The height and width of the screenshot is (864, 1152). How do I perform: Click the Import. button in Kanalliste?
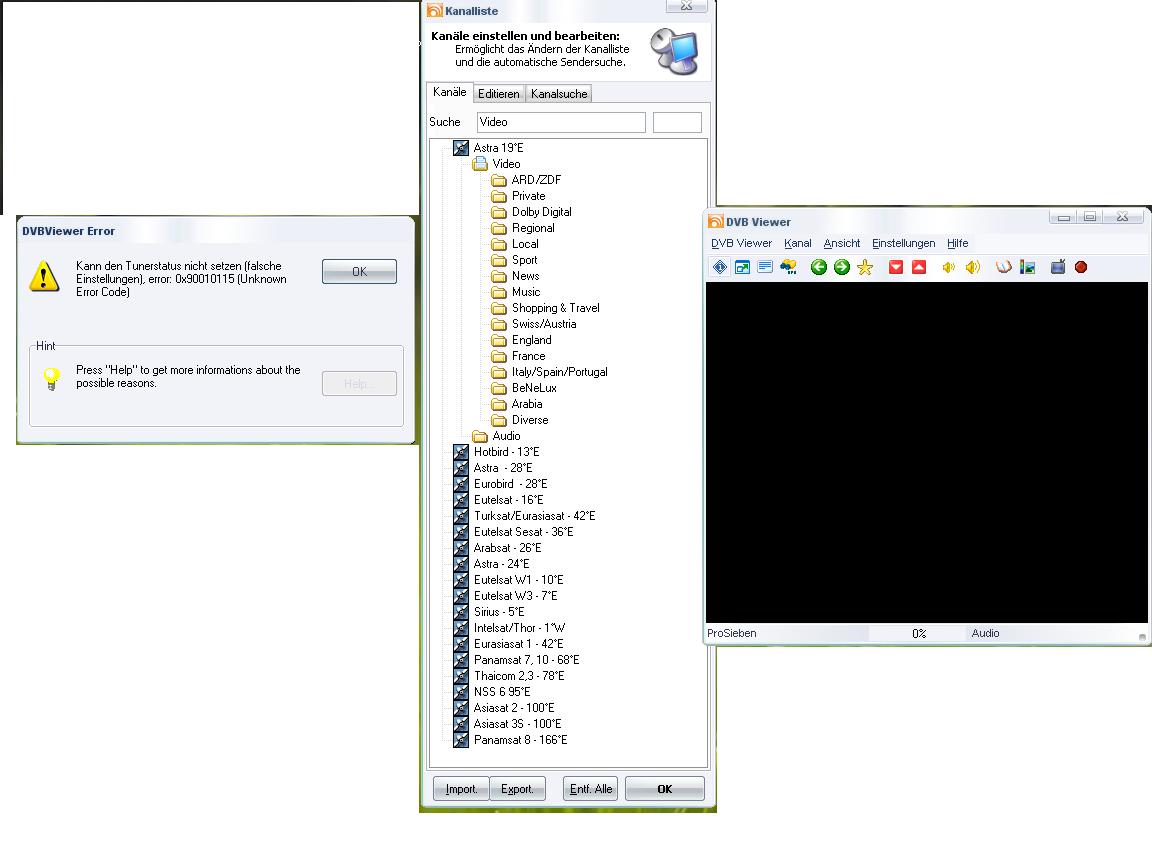[461, 789]
